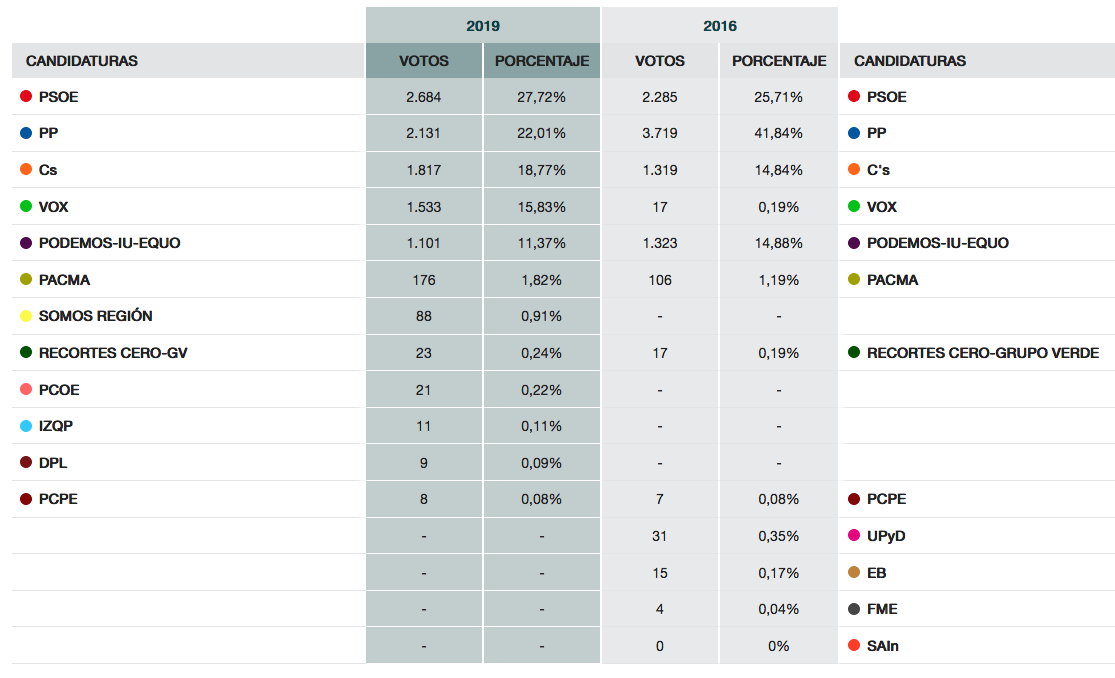Click the blue PP dot in left list

click(26, 133)
